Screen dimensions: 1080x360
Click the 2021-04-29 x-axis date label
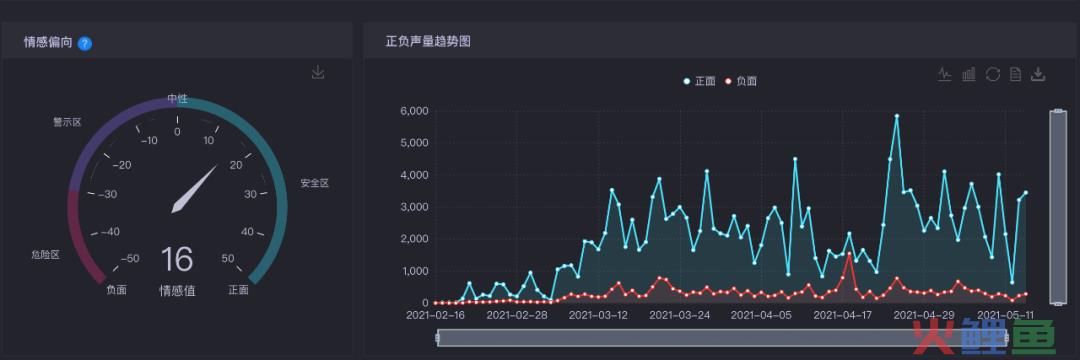tap(925, 315)
